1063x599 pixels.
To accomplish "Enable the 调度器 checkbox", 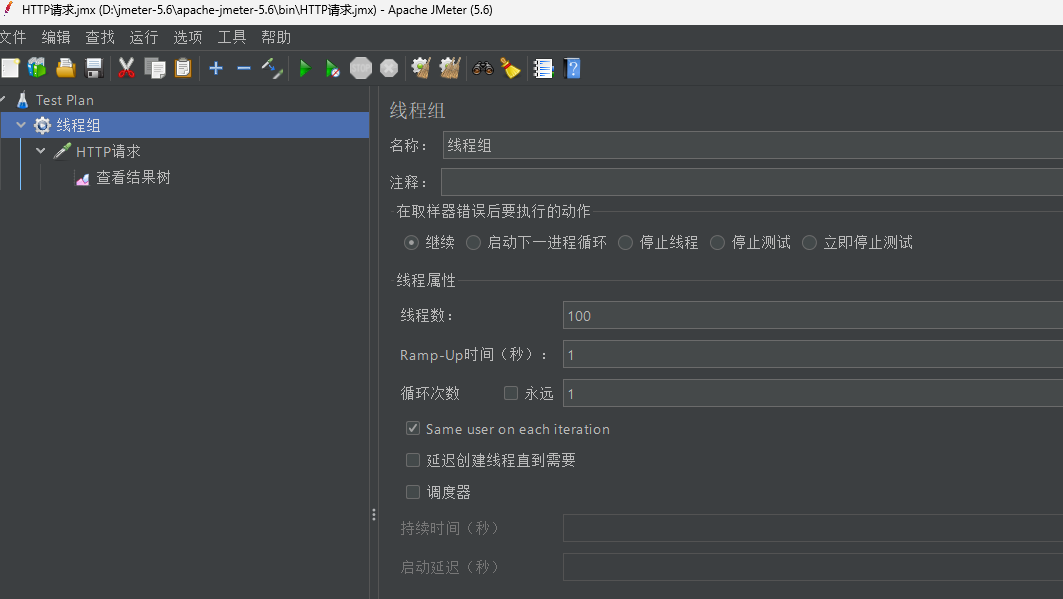I will click(x=413, y=492).
